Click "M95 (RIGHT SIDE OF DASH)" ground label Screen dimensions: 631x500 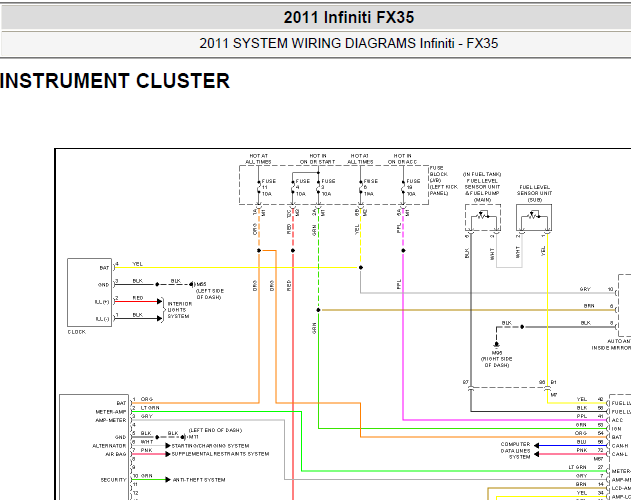coord(496,359)
